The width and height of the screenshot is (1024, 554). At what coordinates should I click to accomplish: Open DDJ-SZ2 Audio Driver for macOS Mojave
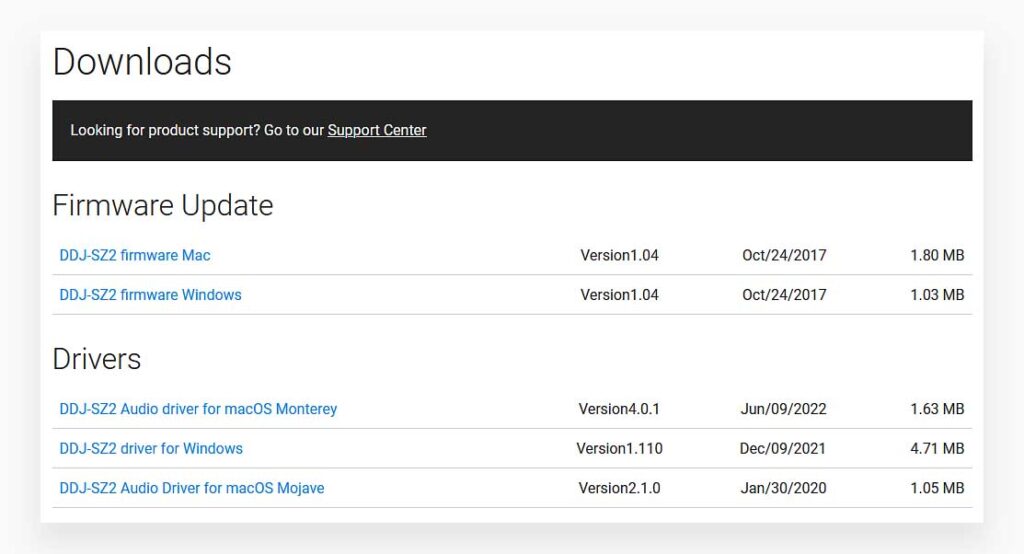click(191, 488)
